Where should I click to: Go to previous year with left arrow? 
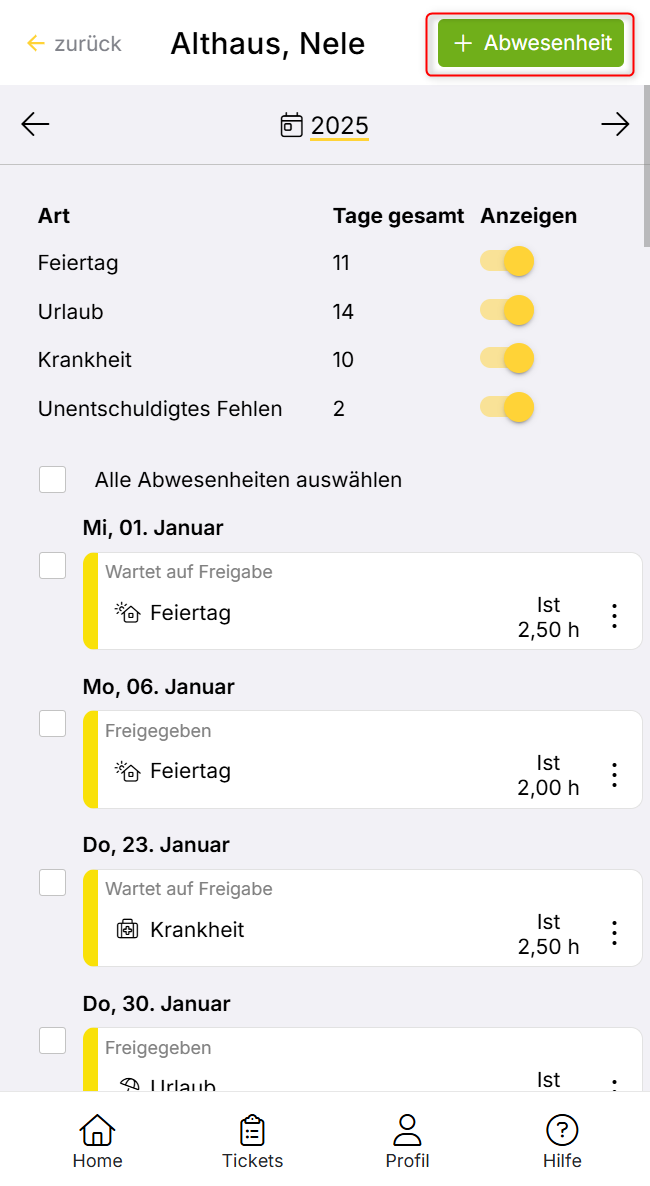35,124
